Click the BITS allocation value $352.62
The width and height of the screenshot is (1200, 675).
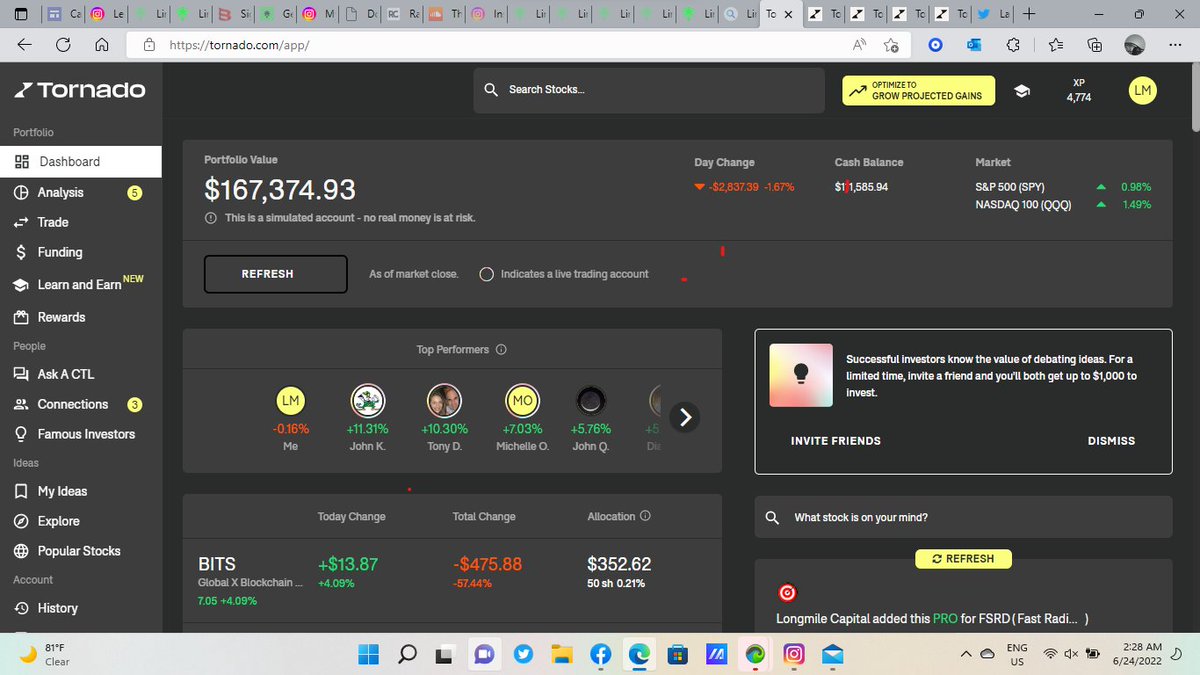tap(619, 564)
